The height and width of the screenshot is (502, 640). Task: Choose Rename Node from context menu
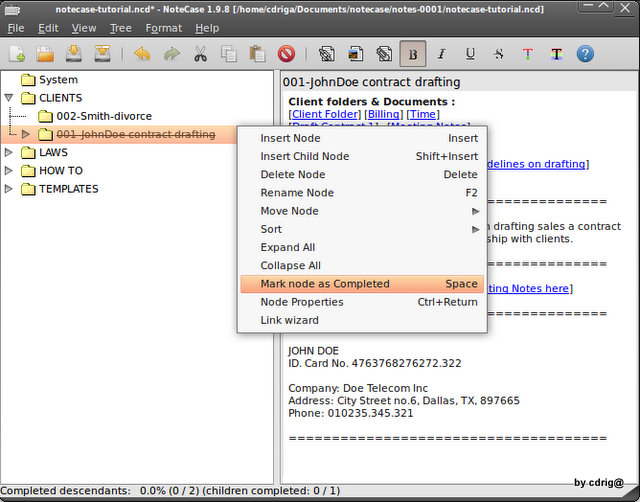tap(362, 193)
